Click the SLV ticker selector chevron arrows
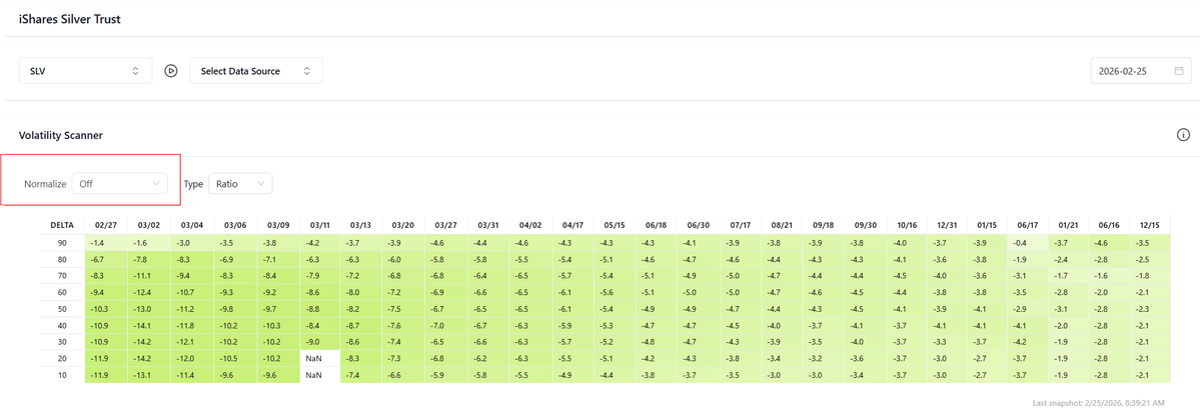The image size is (1200, 414). pos(135,72)
